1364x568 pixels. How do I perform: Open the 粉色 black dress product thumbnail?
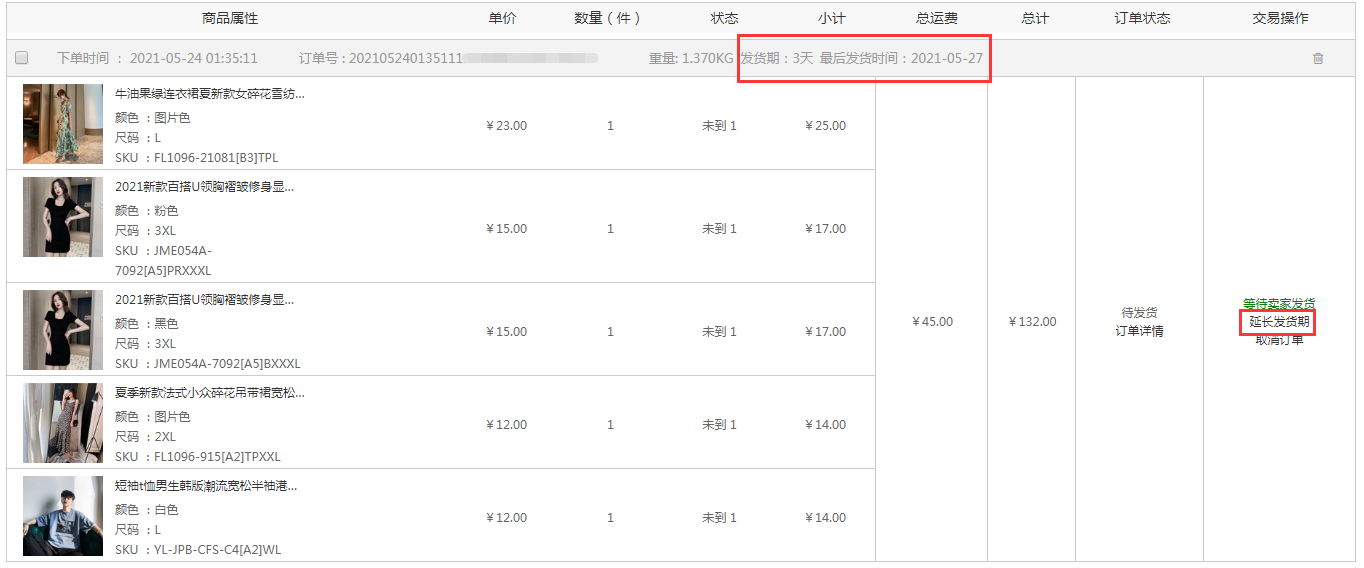[x=63, y=217]
